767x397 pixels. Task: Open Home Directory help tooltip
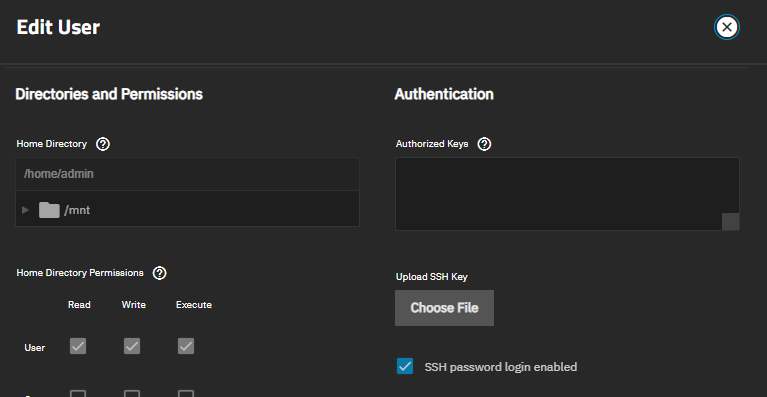click(x=103, y=144)
